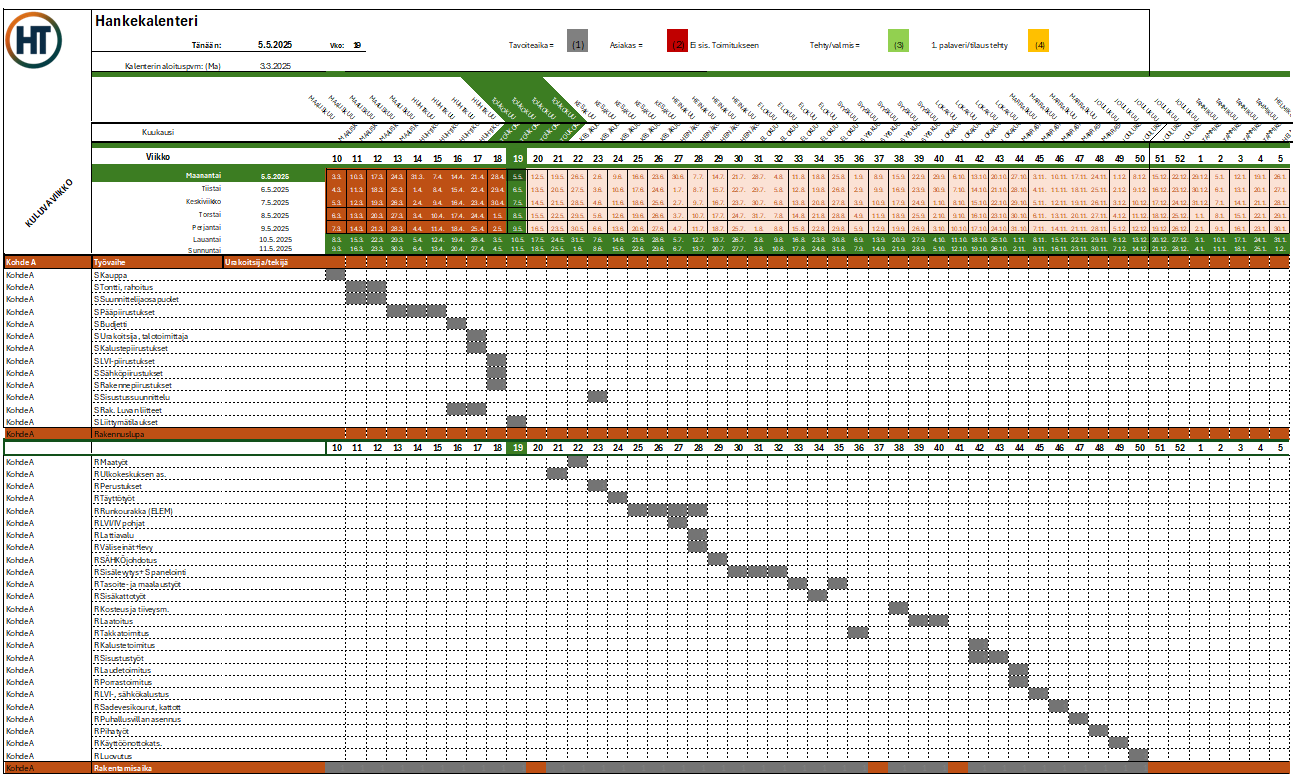Click the Tiistai day label
The height and width of the screenshot is (777, 1297).
(x=211, y=188)
